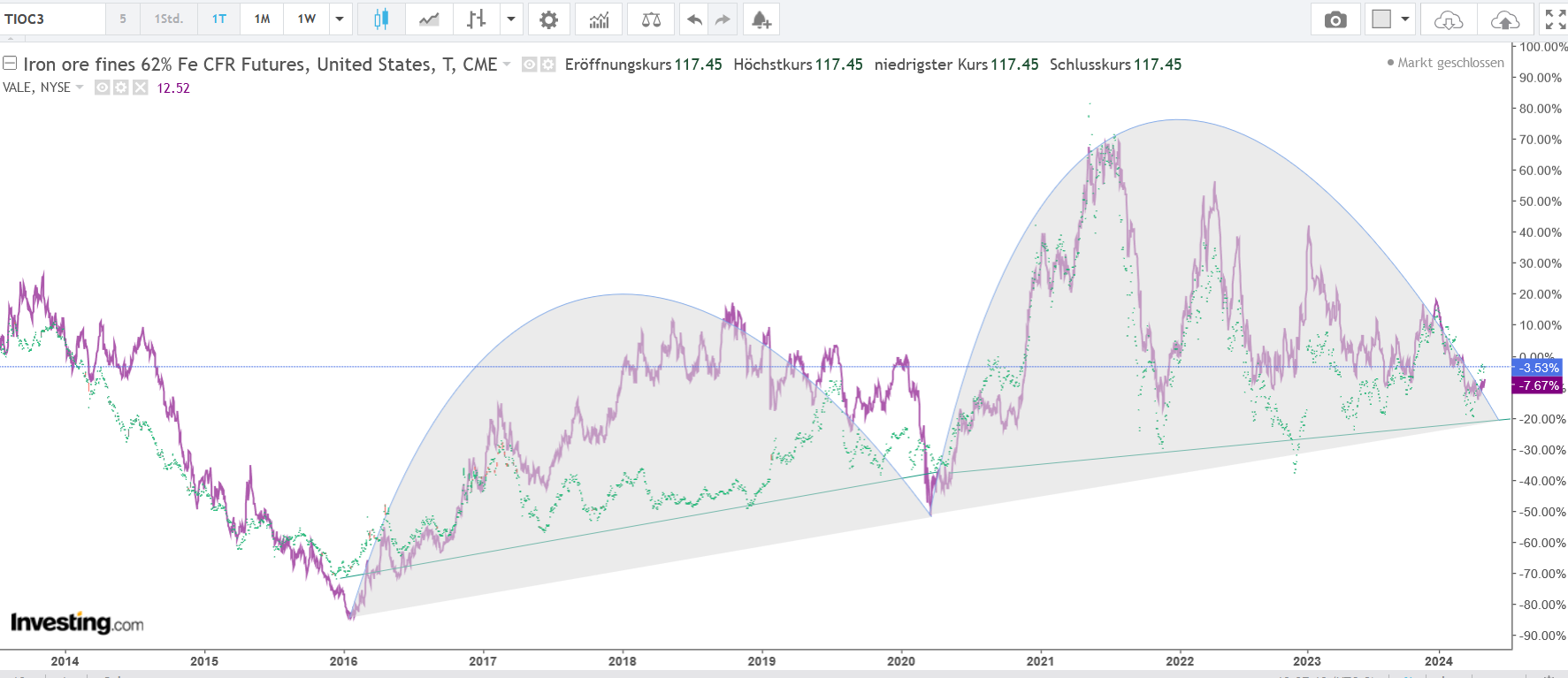This screenshot has width=1568, height=678.
Task: Select the 5 minute interval
Action: point(123,19)
